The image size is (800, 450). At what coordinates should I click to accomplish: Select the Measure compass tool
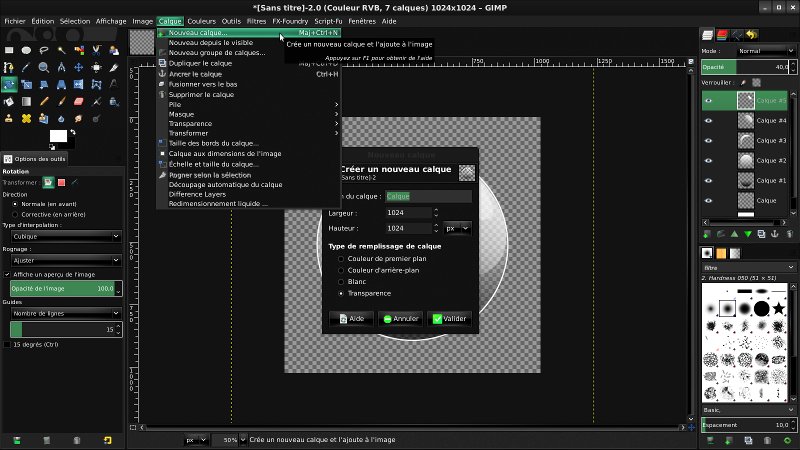[61, 67]
